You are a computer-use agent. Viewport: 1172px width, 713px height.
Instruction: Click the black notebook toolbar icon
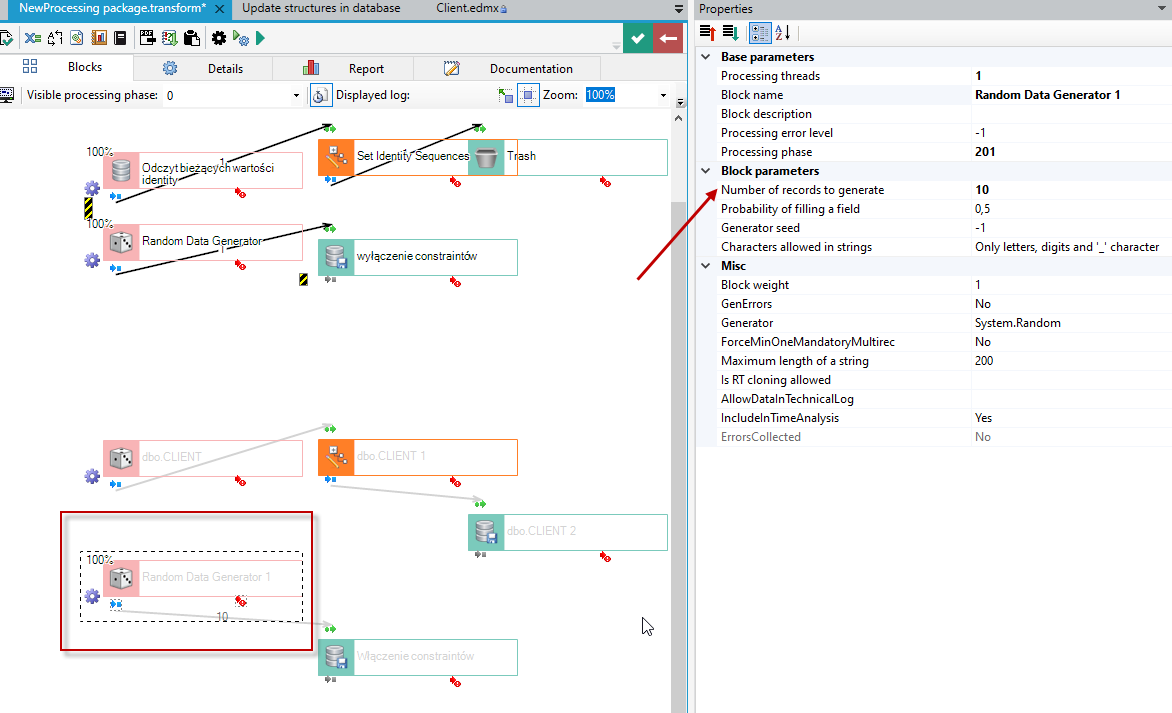pos(120,38)
